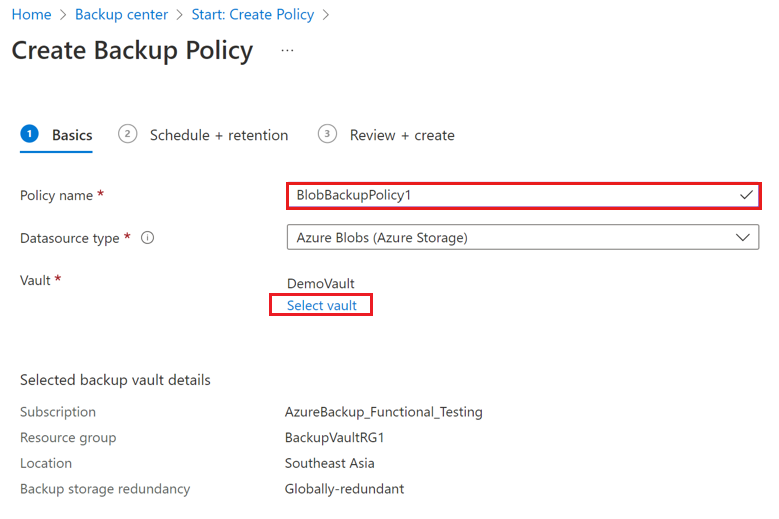Screen dimensions: 779x519
Task: Open the Schedule + retention tab
Action: (219, 135)
